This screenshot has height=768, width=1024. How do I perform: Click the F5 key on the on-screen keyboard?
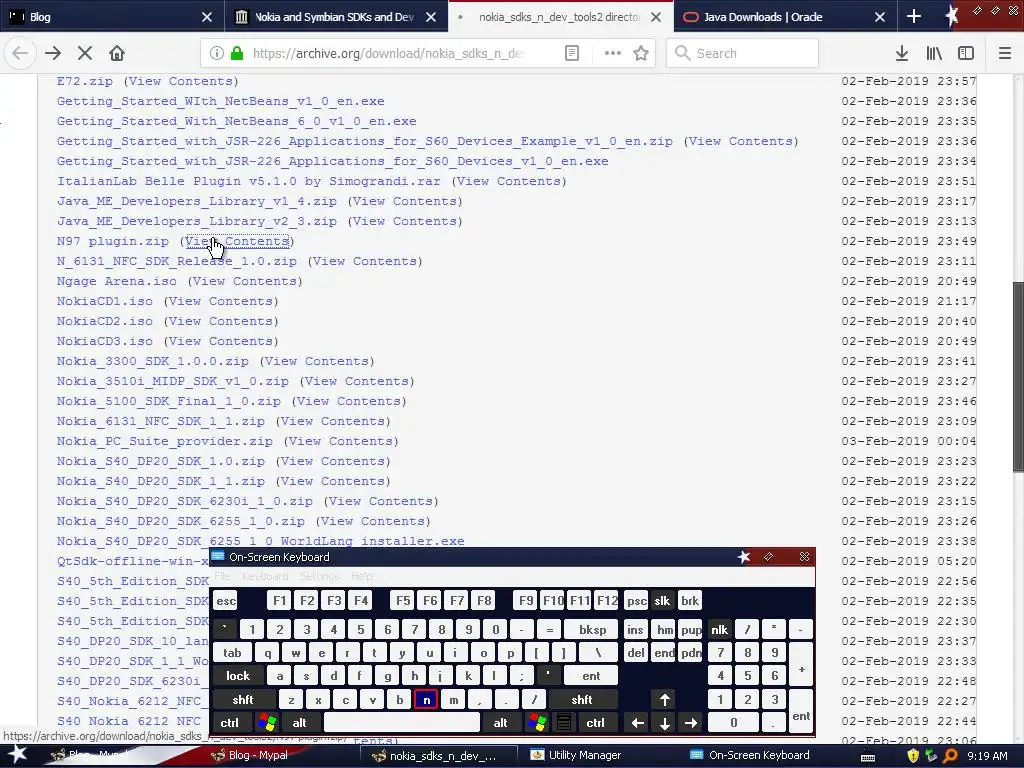(404, 601)
